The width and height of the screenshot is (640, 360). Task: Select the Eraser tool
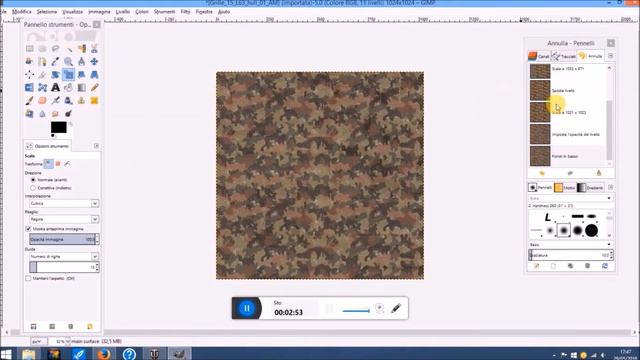tap(42, 100)
